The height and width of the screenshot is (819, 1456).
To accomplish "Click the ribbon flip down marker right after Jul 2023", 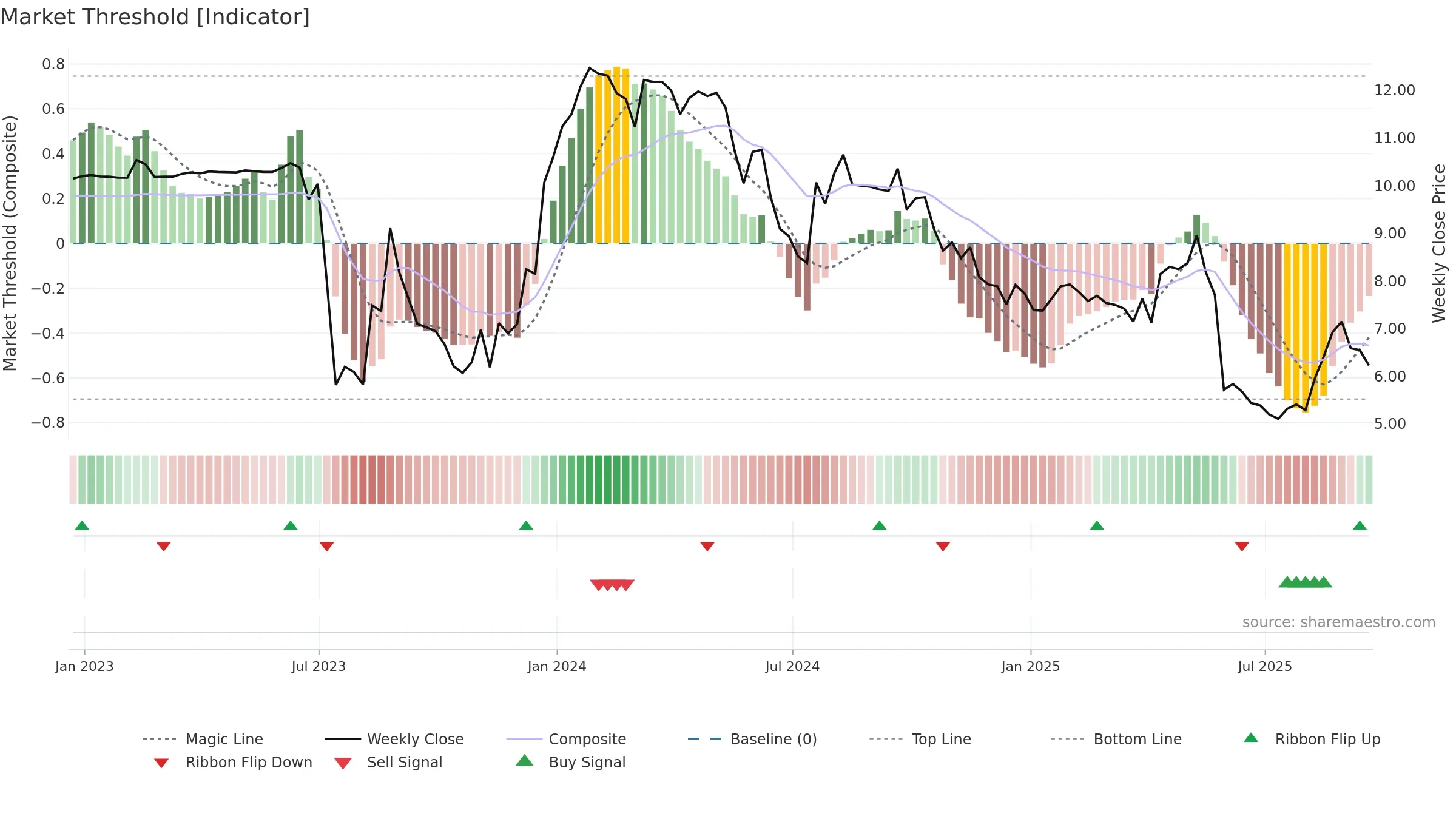I will 327,547.
